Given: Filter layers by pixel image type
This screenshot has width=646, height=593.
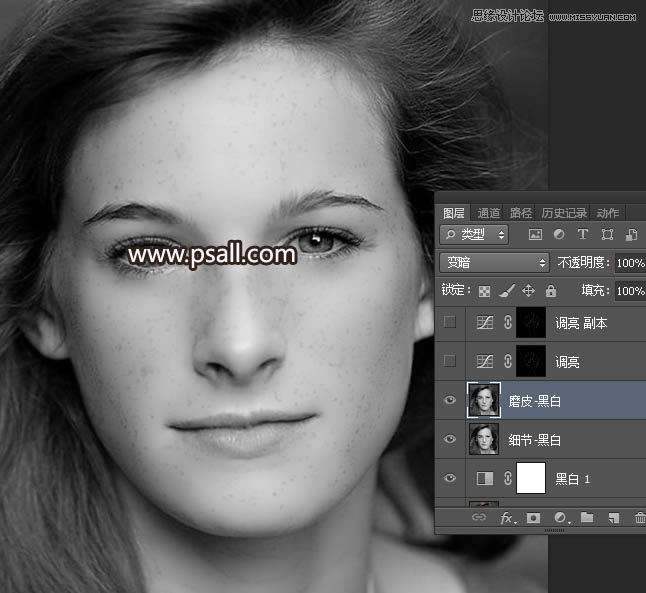Looking at the screenshot, I should (x=535, y=235).
